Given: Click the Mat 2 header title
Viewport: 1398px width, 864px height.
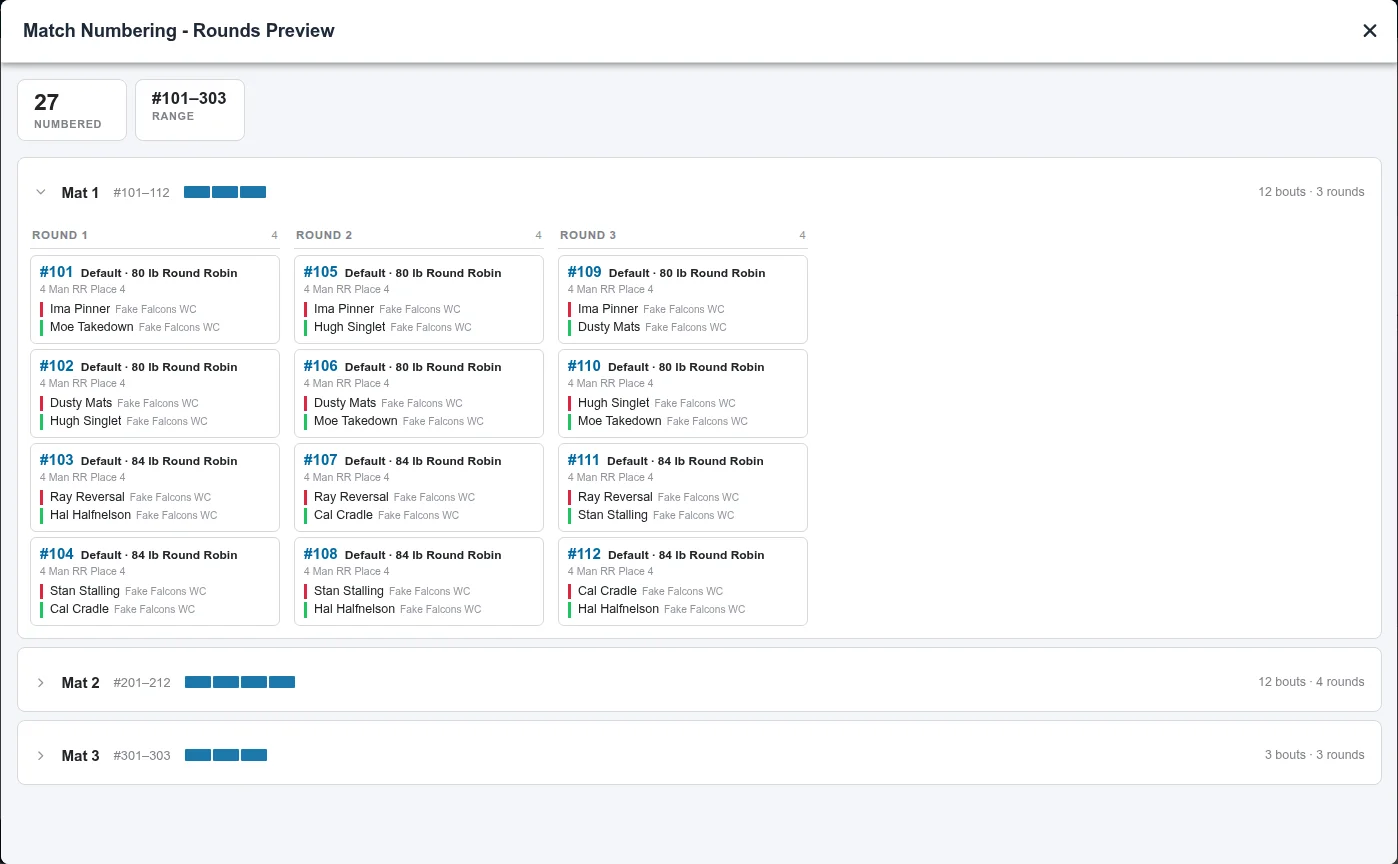Looking at the screenshot, I should (81, 683).
